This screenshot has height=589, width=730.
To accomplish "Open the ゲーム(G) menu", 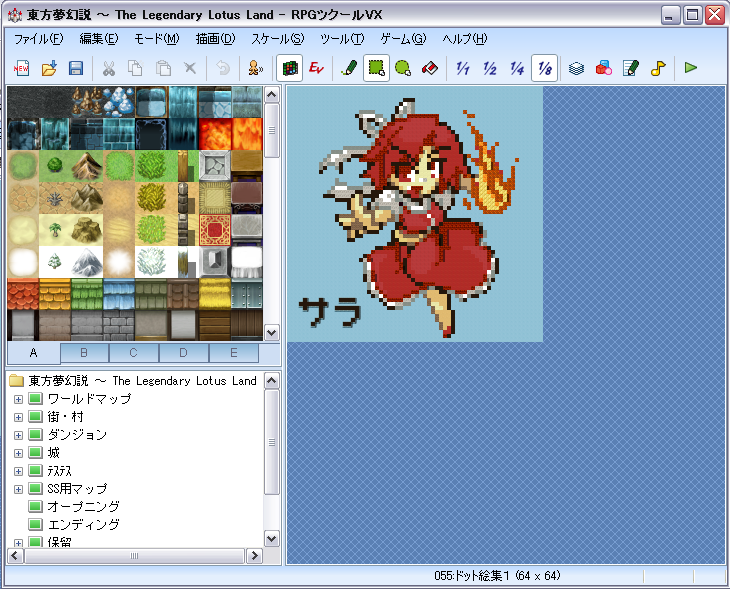I will point(403,39).
